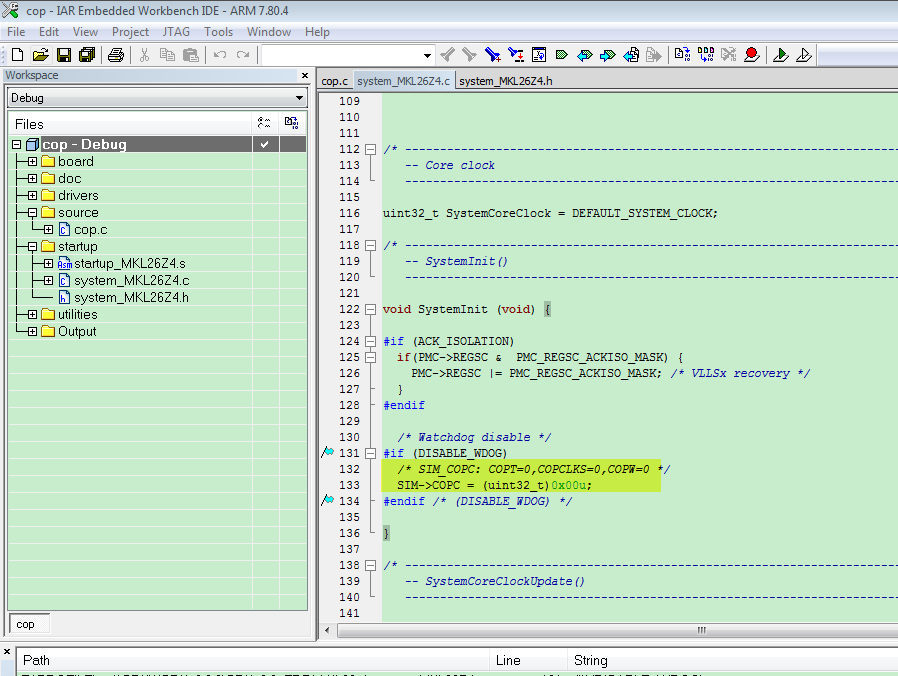This screenshot has width=898, height=676.
Task: Click the Debug without Downloading icon
Action: tap(804, 55)
